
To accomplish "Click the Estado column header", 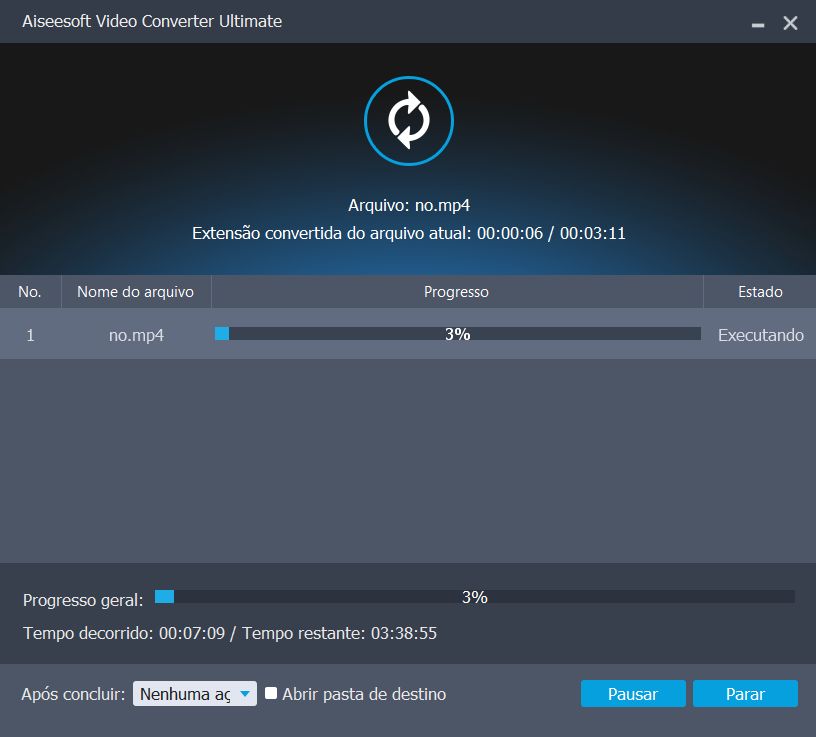I will coord(760,291).
